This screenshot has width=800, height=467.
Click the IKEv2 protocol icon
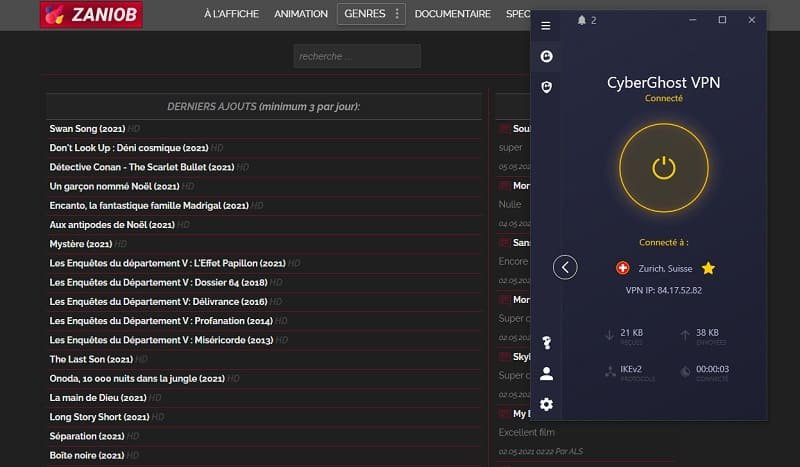(610, 372)
